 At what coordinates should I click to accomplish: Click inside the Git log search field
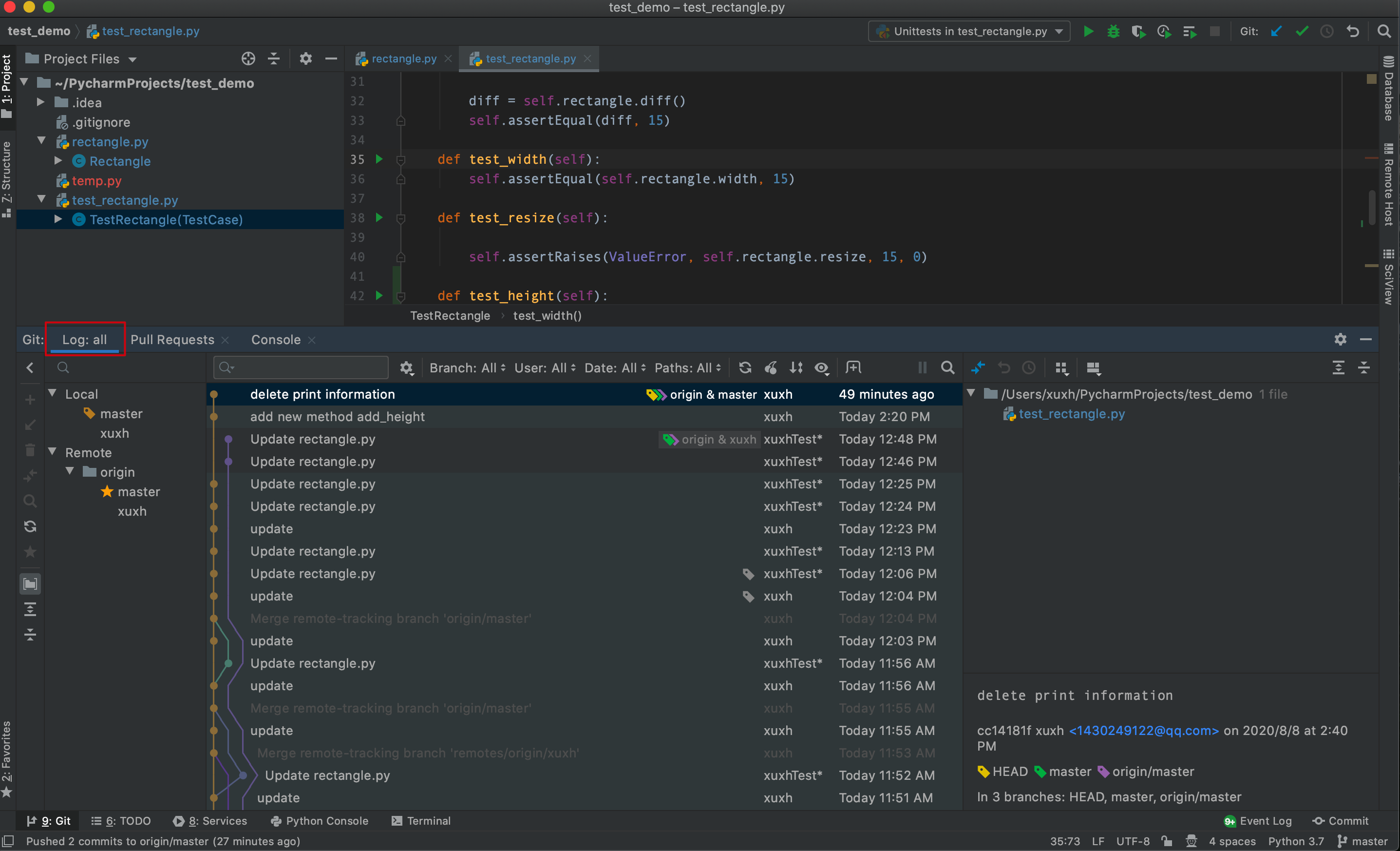[301, 368]
